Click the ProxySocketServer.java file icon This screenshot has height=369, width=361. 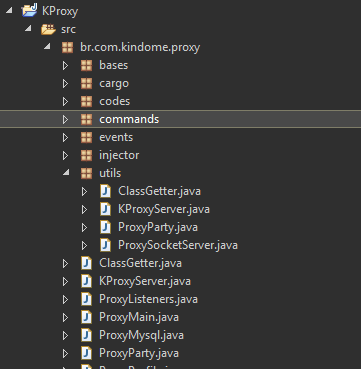[x=105, y=245]
